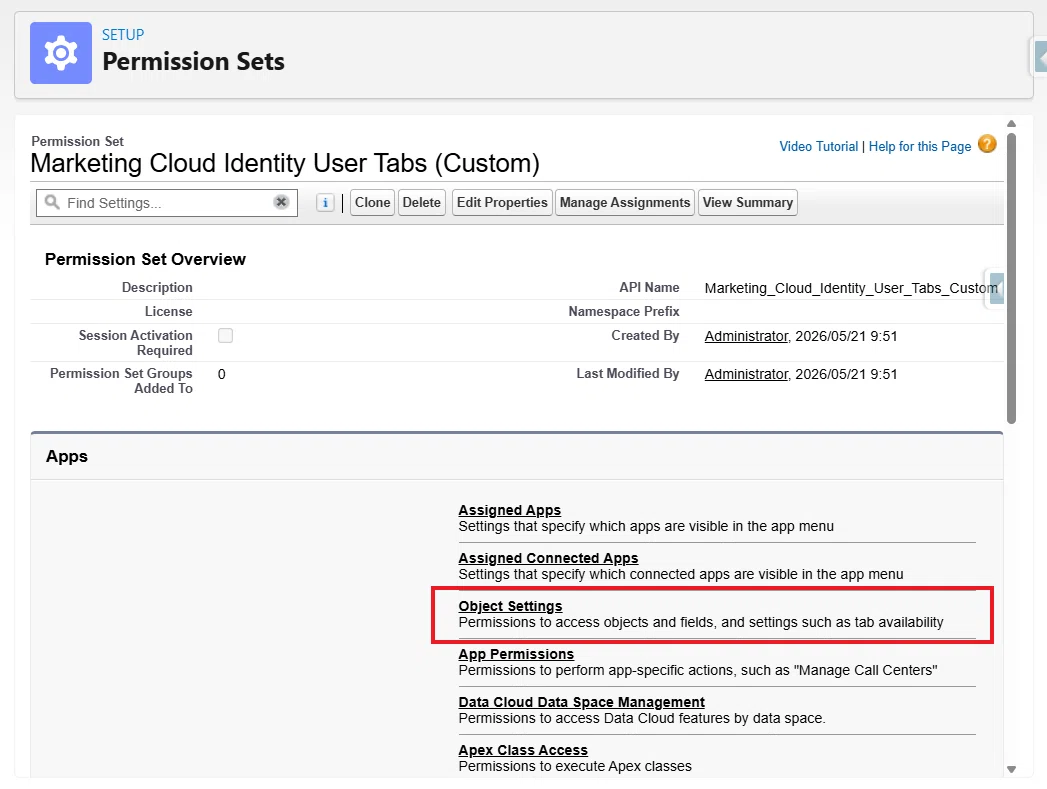Click the orange help question mark icon
1047x789 pixels.
pos(987,144)
